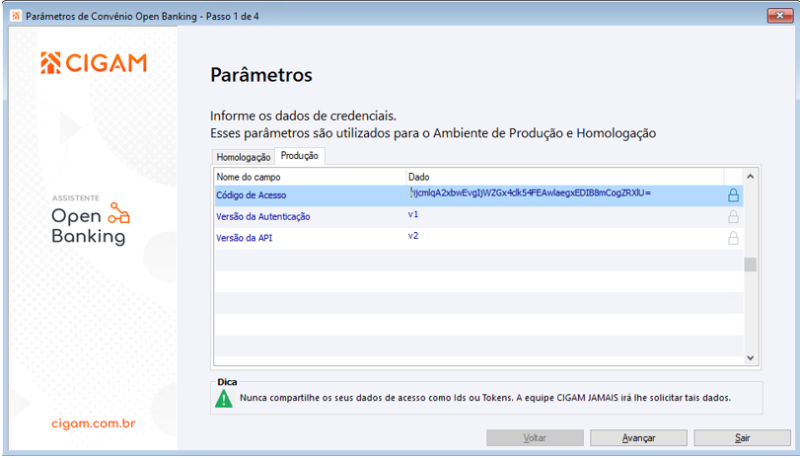Select the Produção tab
The width and height of the screenshot is (800, 458).
299,156
